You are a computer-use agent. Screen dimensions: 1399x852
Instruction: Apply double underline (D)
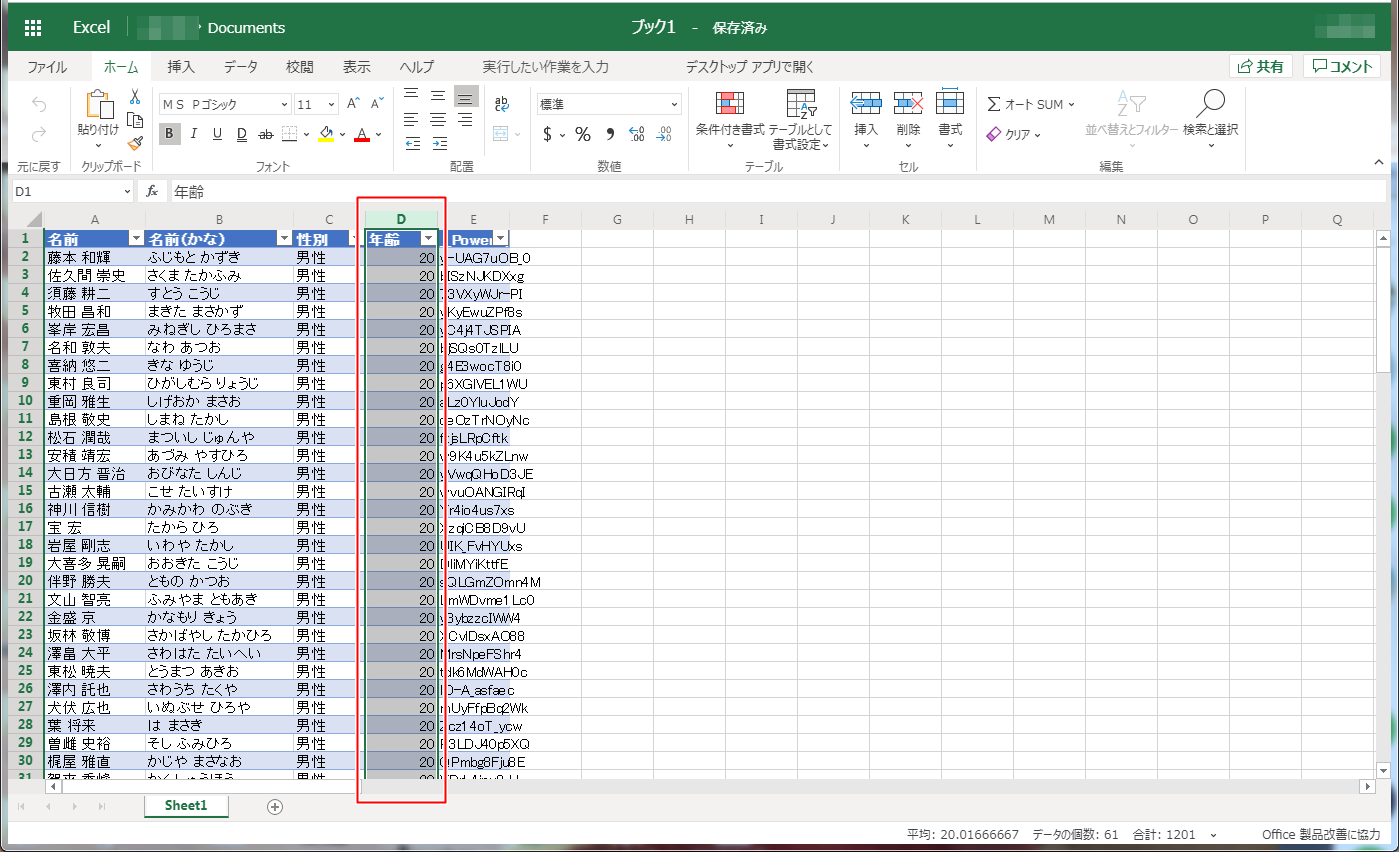pos(242,134)
